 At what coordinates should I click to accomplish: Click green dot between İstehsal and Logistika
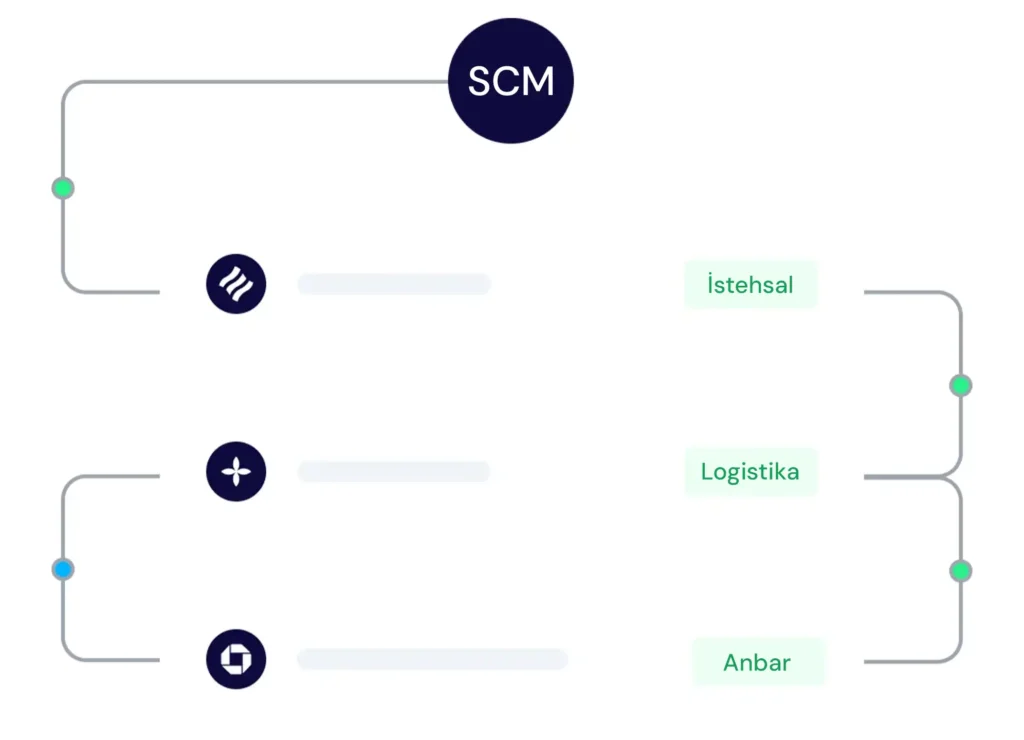pyautogui.click(x=961, y=385)
